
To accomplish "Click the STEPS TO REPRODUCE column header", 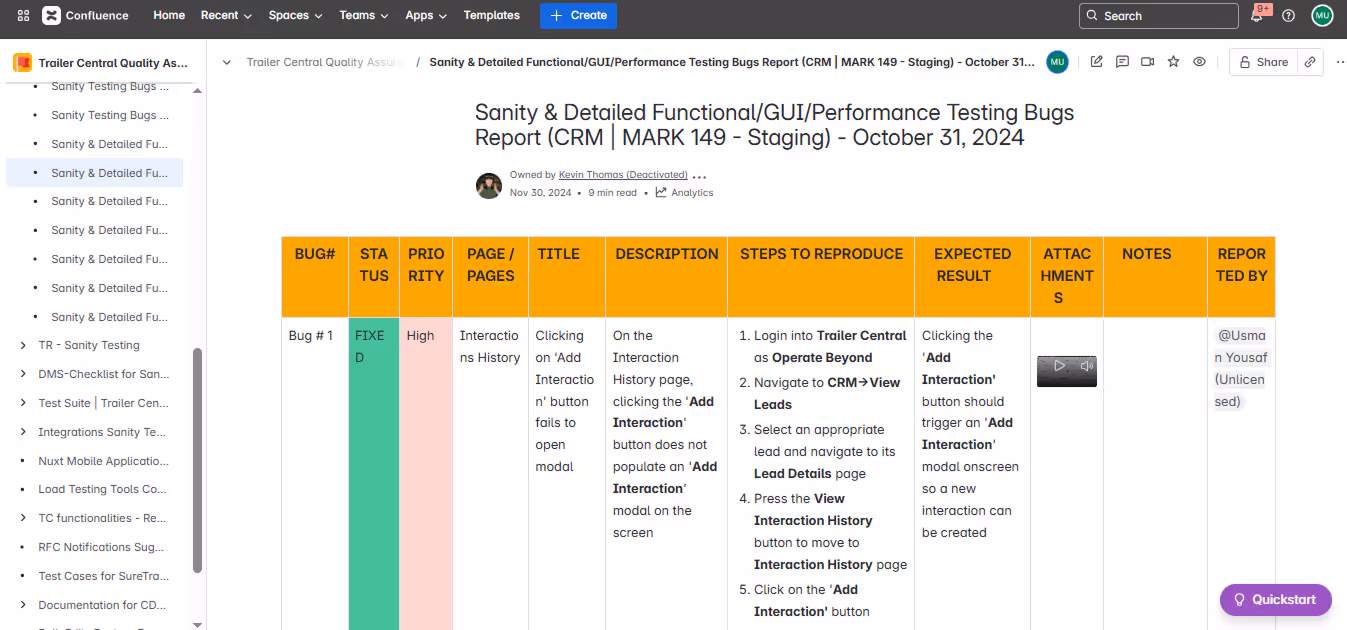I will coord(821,277).
